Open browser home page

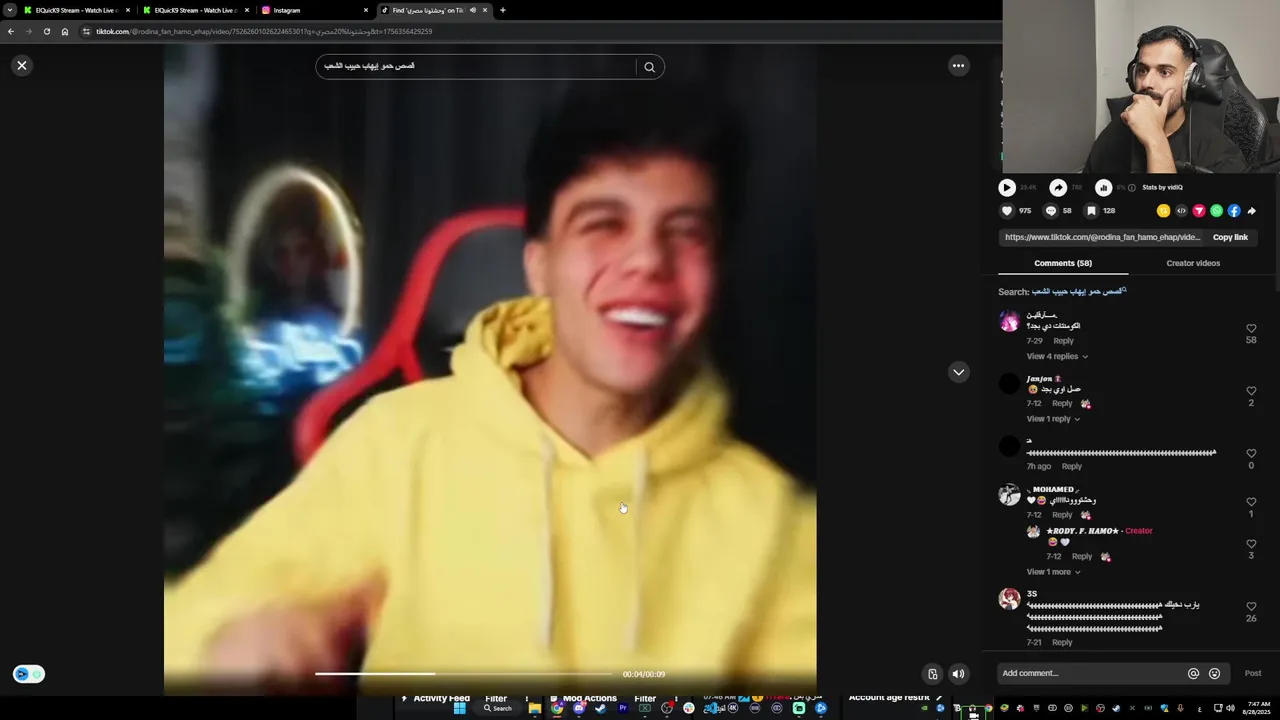[x=65, y=31]
